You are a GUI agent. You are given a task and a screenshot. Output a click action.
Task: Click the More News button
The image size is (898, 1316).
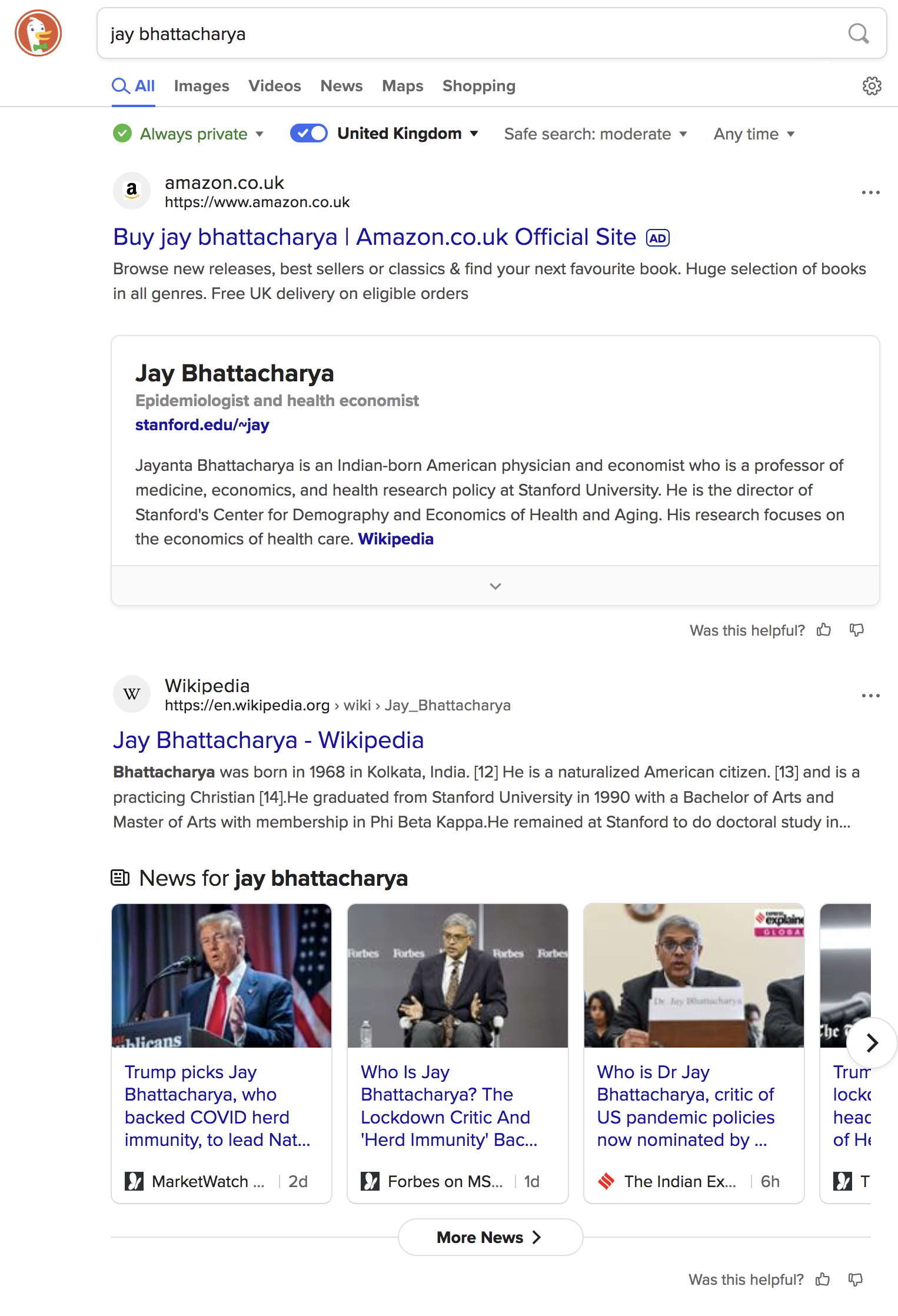point(490,1237)
